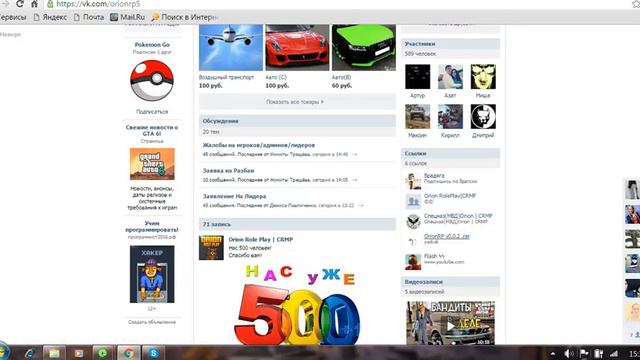Open Orion RolePlay|CRMP link entry

point(450,196)
